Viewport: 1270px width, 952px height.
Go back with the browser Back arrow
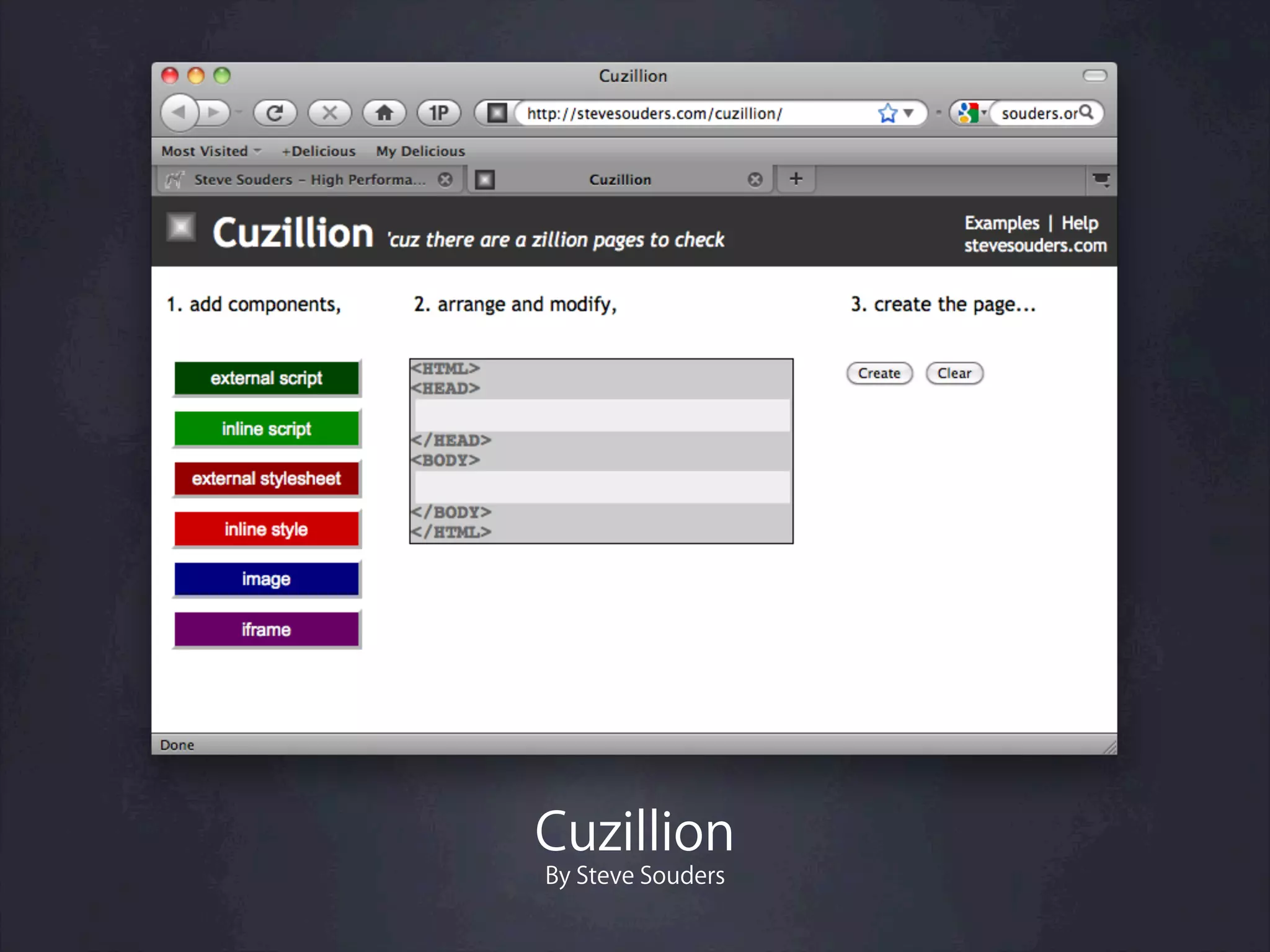(179, 113)
